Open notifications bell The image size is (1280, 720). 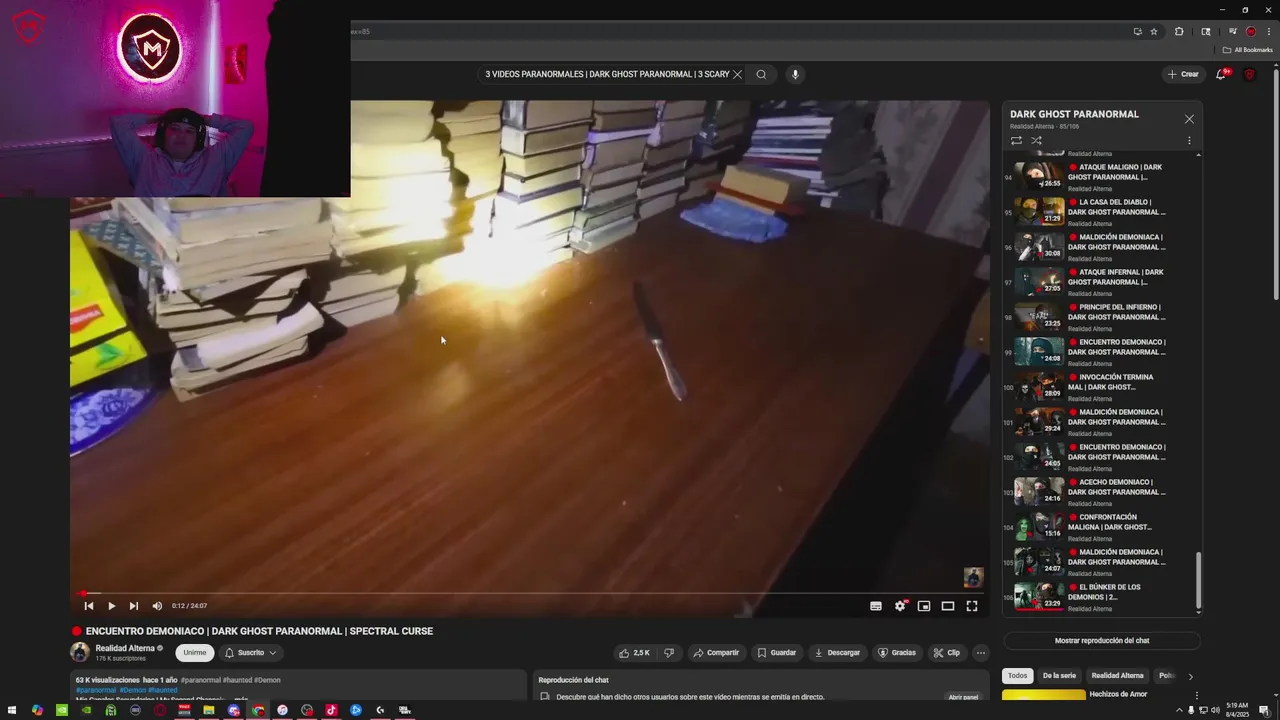click(x=1221, y=74)
